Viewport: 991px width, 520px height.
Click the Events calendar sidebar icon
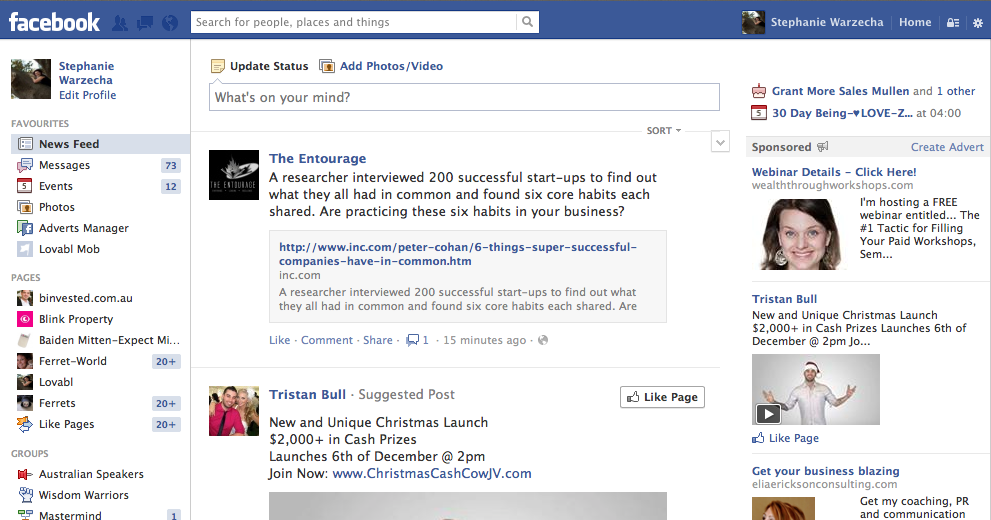point(24,186)
